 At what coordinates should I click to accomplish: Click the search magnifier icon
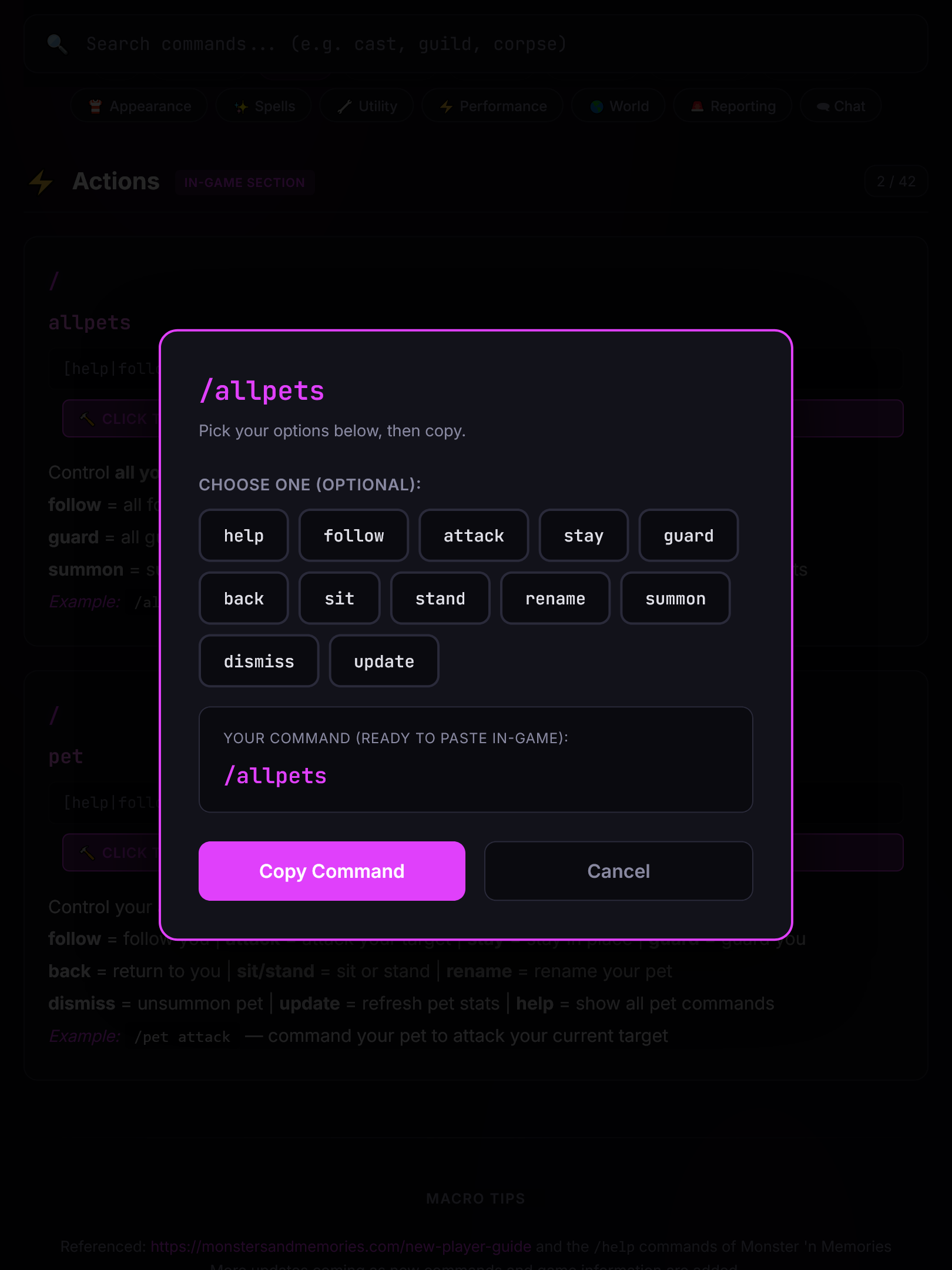point(55,44)
